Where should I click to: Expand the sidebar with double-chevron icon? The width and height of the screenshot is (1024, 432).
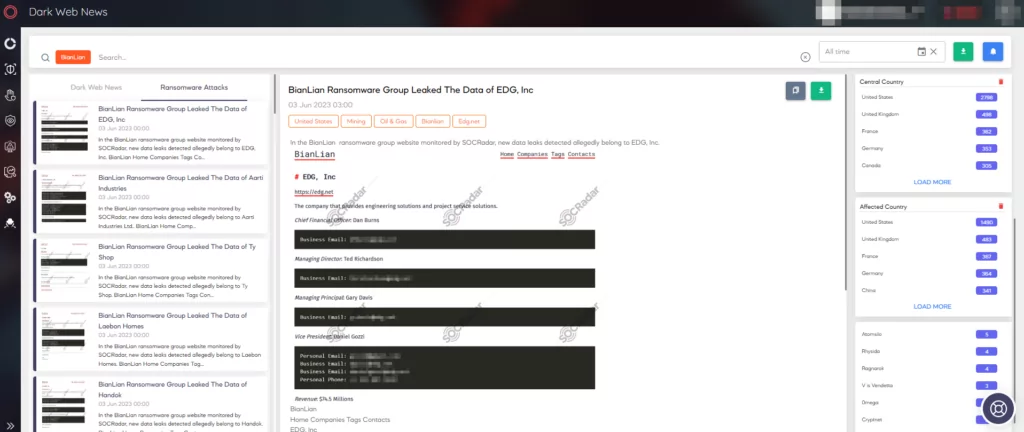(10, 425)
